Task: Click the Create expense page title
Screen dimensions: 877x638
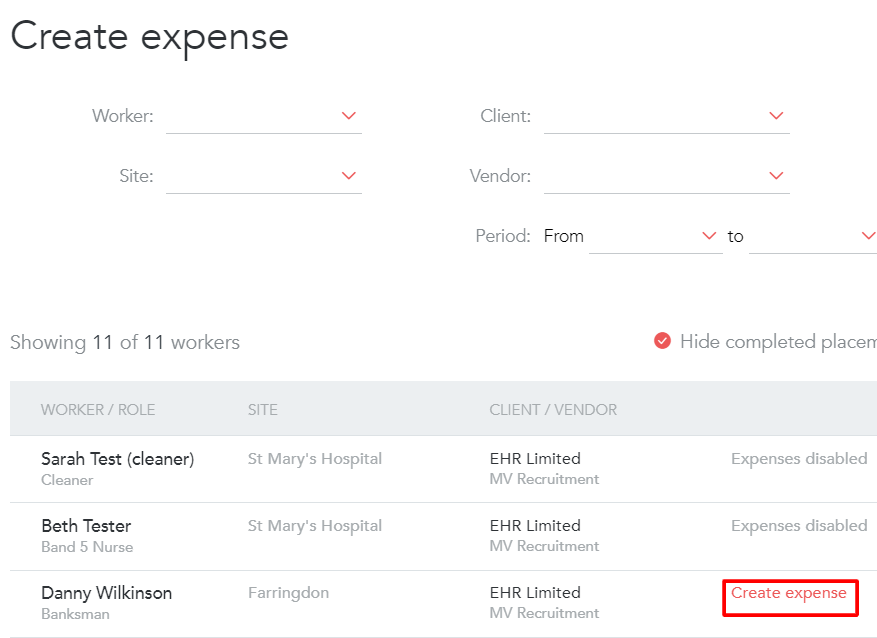Action: (148, 36)
